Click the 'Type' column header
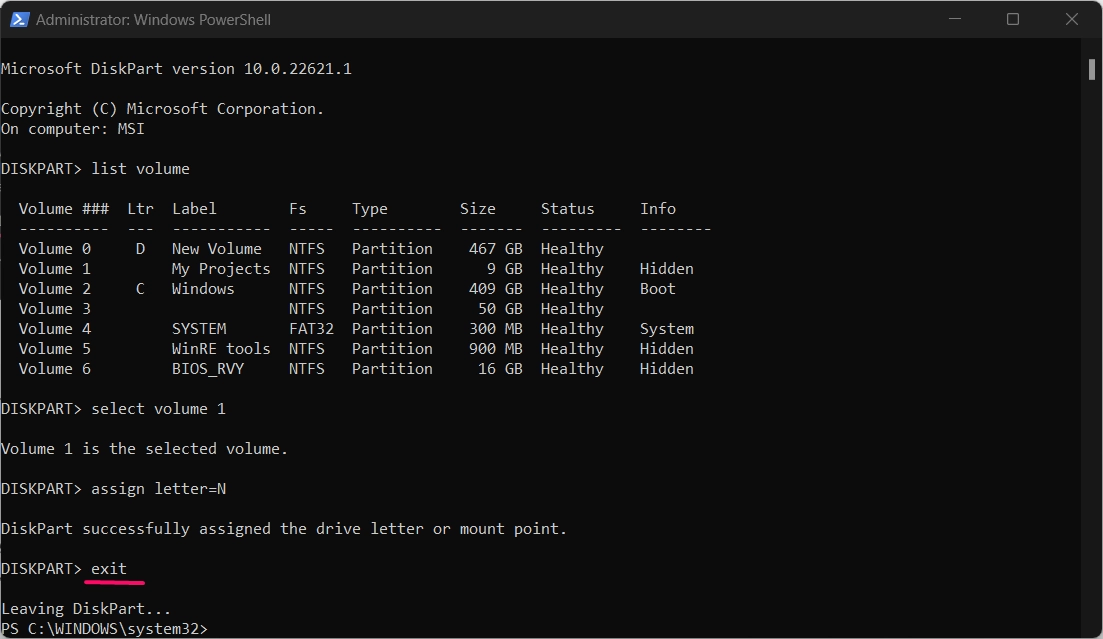The image size is (1103, 639). 370,209
